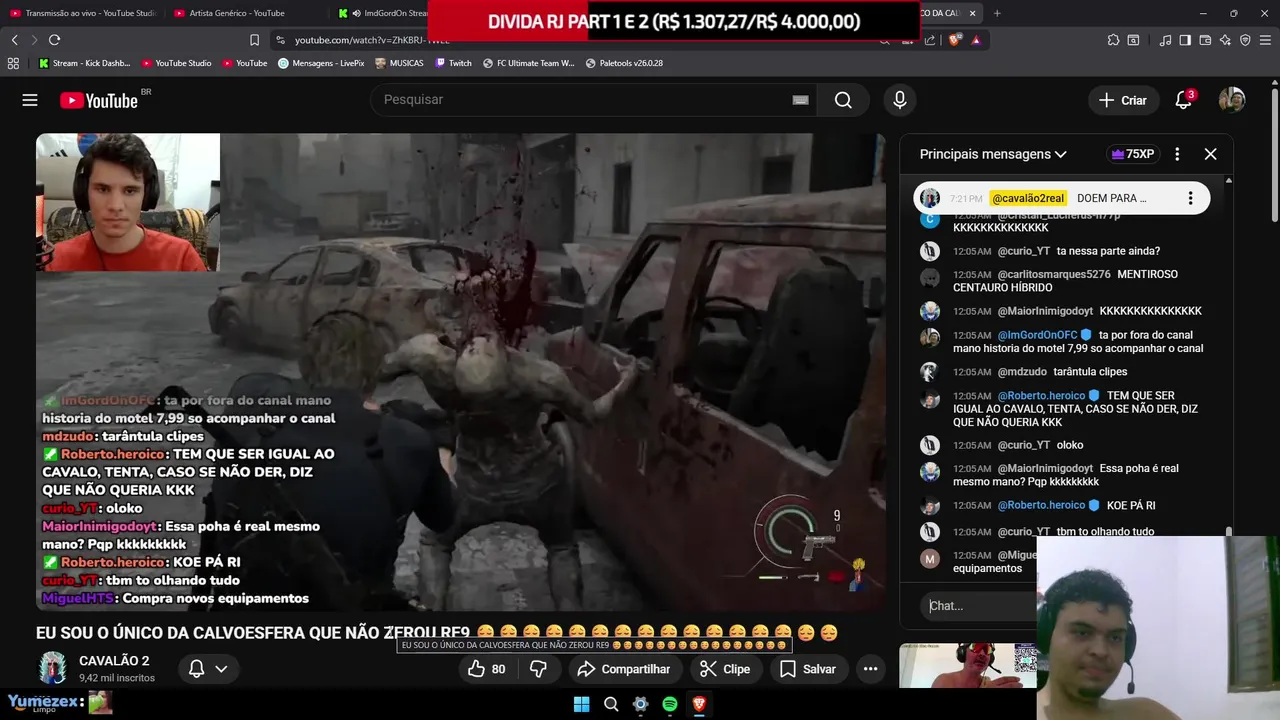The height and width of the screenshot is (720, 1280).
Task: Open MUSICAS bookmark folder
Action: (x=399, y=63)
